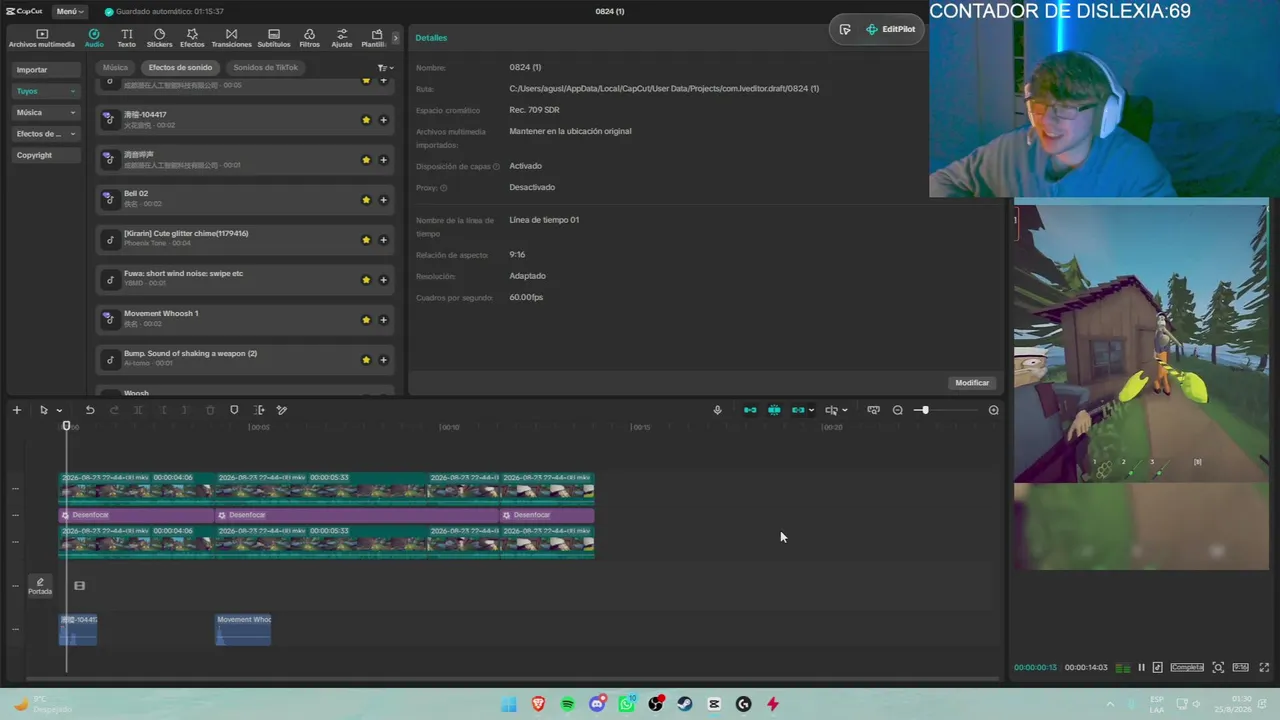Open the Windows Start menu
Screen dimensions: 1280x720
coord(509,704)
